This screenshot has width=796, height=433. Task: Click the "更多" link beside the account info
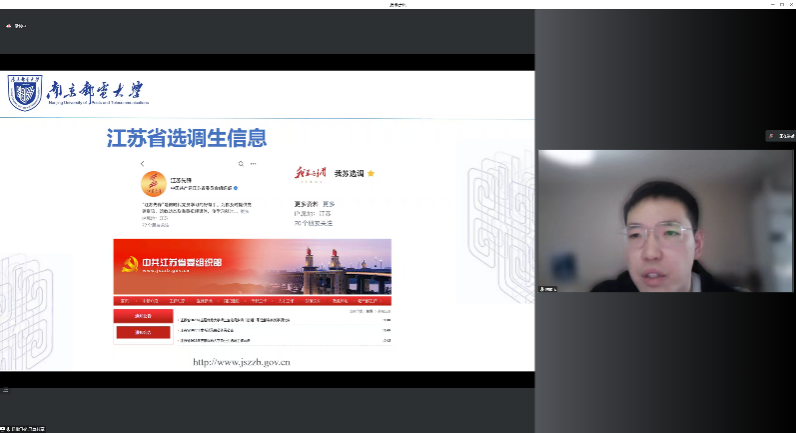coord(329,203)
